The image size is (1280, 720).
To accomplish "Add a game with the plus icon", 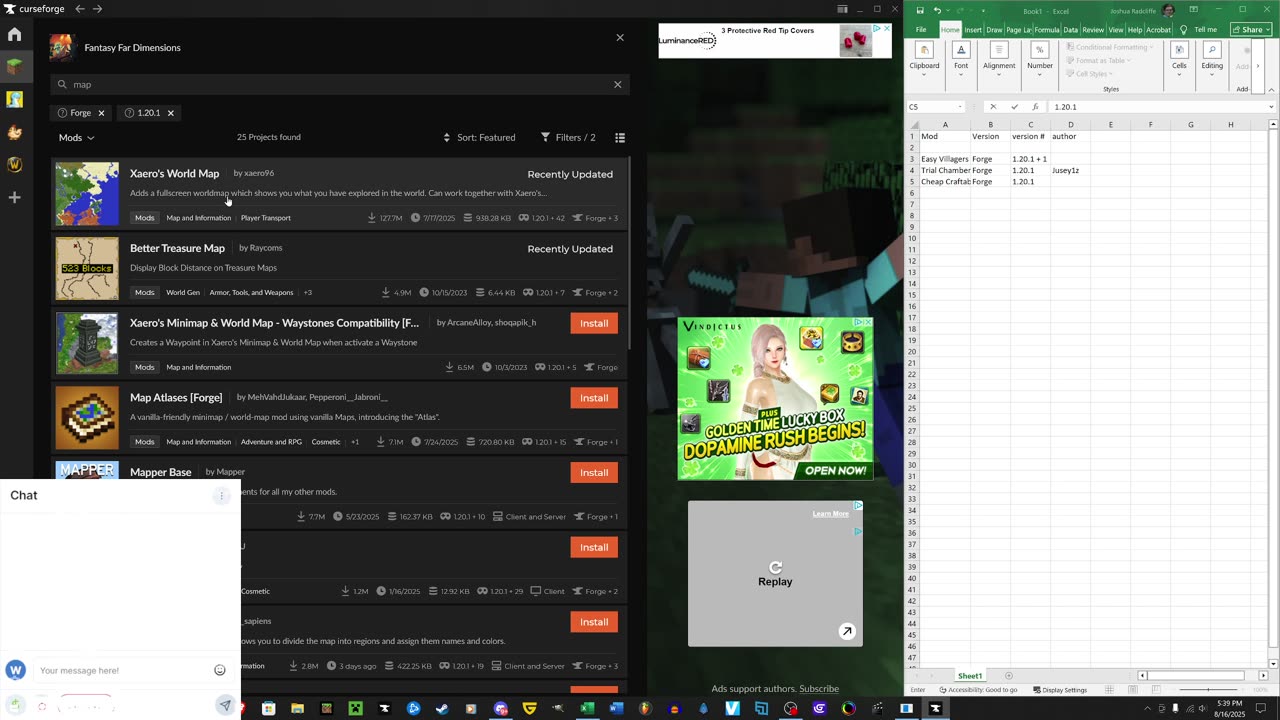I will (15, 197).
